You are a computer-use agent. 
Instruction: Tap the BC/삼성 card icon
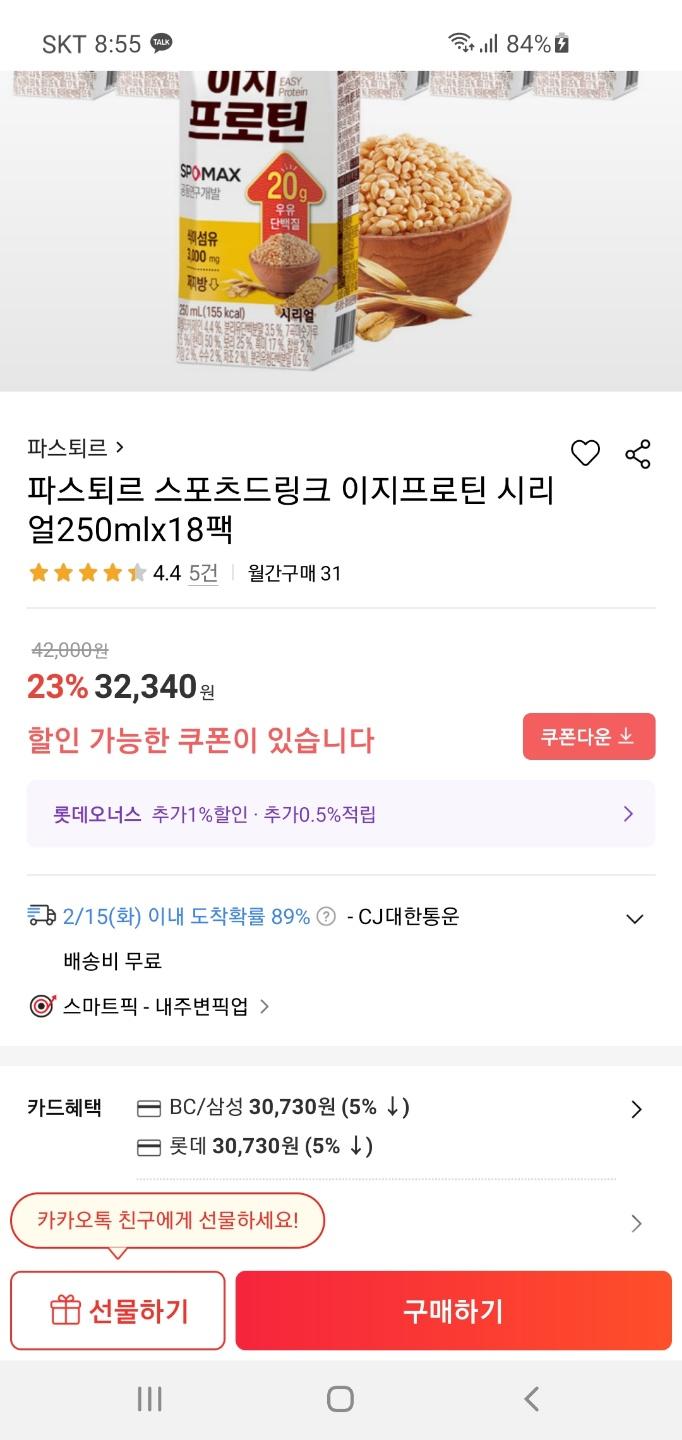point(149,1108)
